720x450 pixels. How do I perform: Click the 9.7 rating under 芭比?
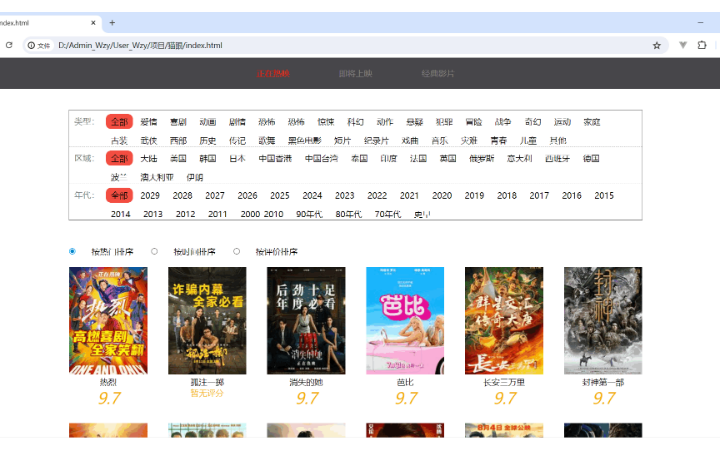406,398
